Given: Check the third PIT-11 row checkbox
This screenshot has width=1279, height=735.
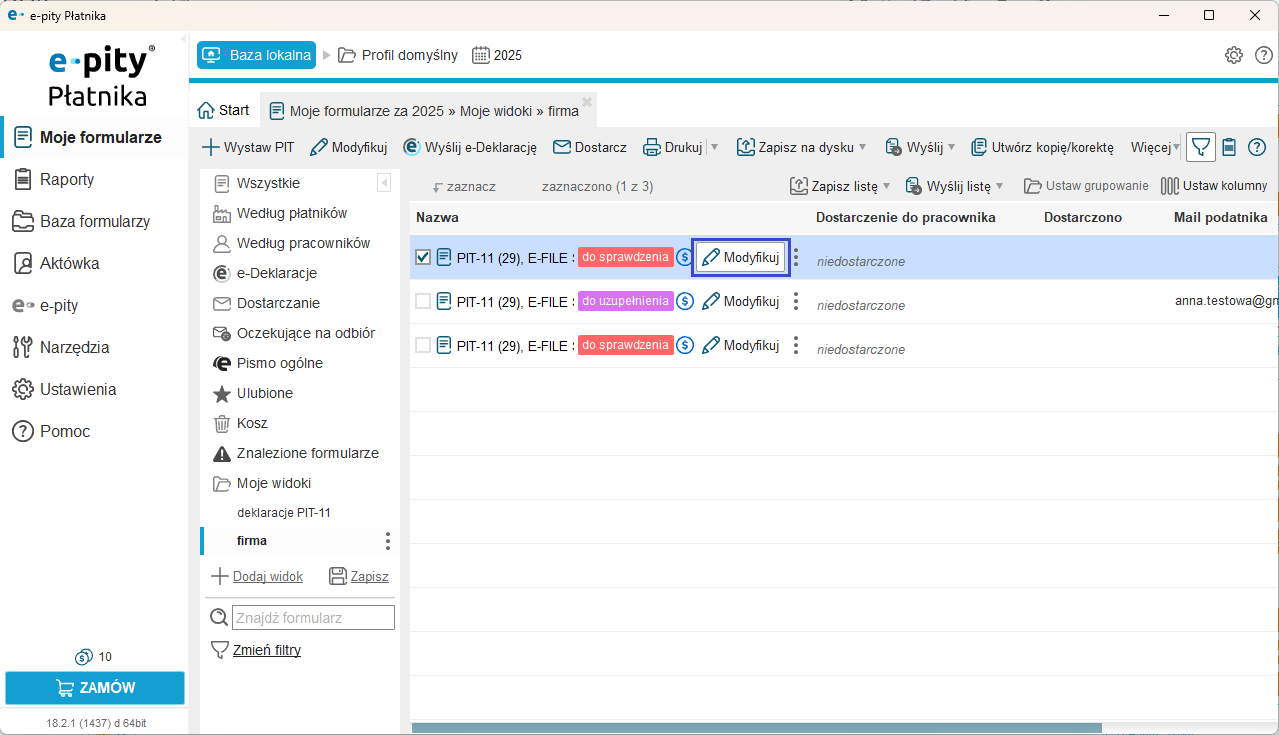Looking at the screenshot, I should [x=423, y=345].
